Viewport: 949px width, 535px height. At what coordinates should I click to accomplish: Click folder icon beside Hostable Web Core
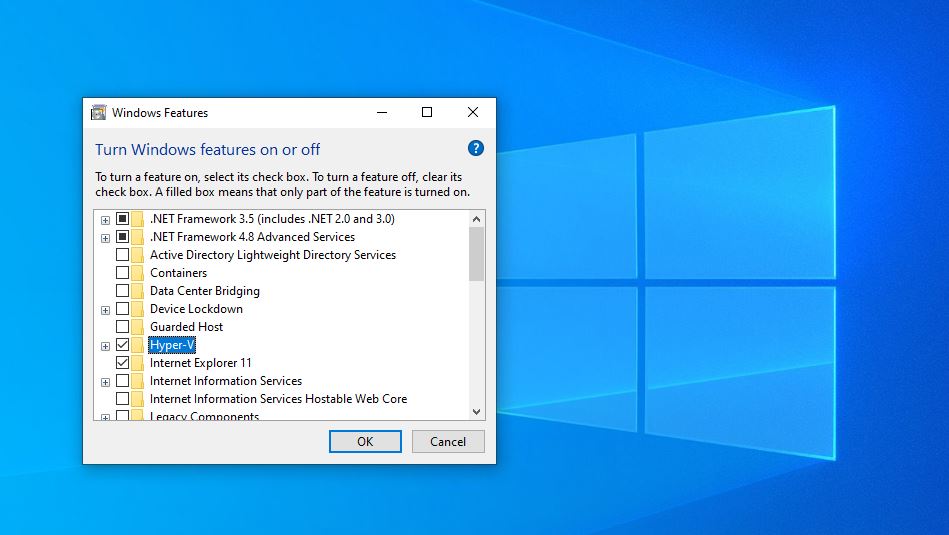click(x=138, y=399)
